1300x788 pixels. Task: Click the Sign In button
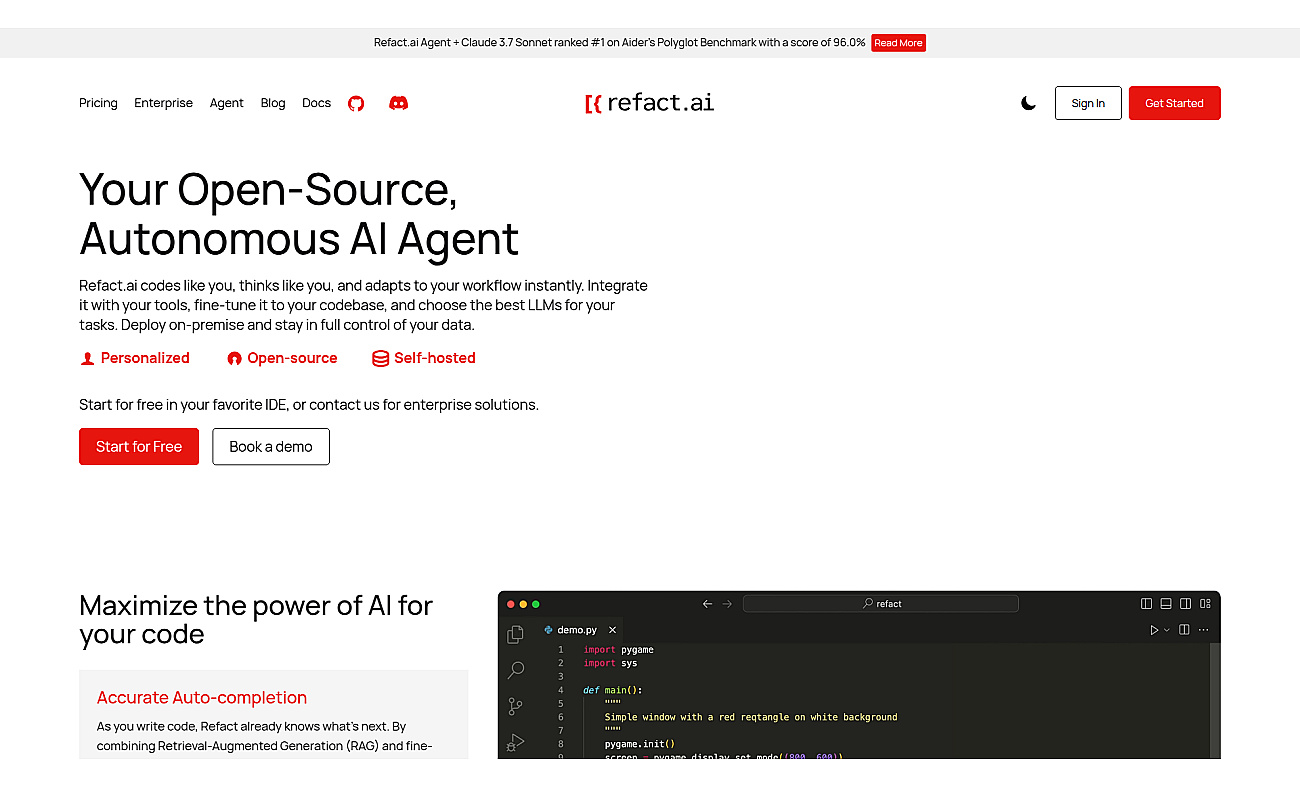(1088, 103)
